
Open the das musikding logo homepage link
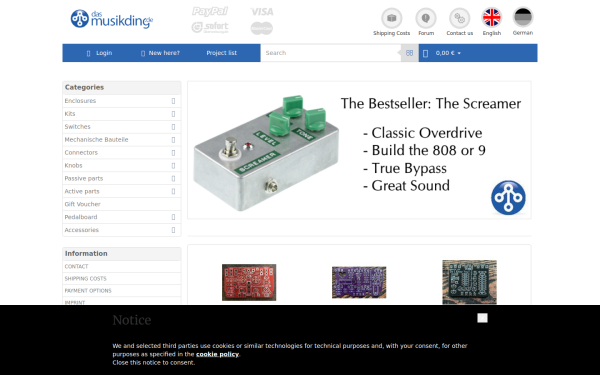(x=112, y=19)
